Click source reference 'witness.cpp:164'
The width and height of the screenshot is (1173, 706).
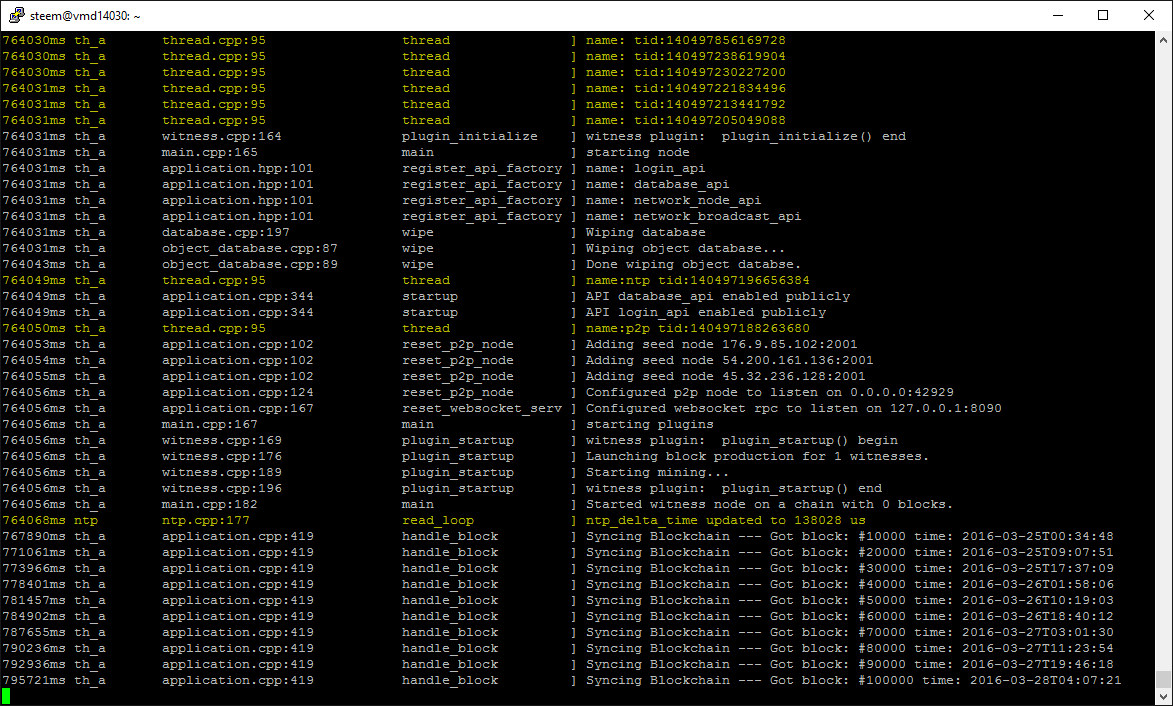coord(222,137)
